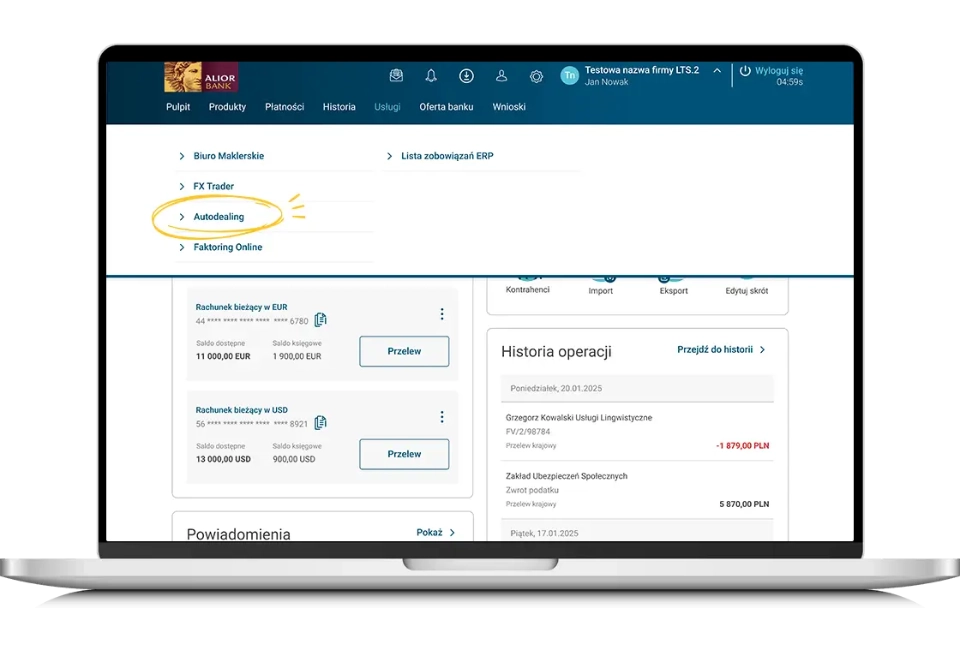Open the Grzegorz Kowalski Usługi Lingwistyczne transaction
The width and height of the screenshot is (960, 668).
637,432
